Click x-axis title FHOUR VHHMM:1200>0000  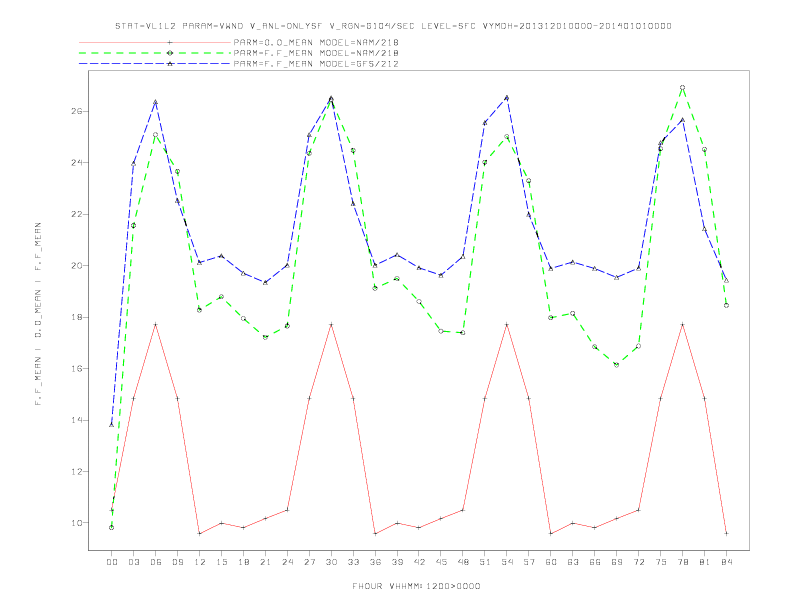pyautogui.click(x=416, y=586)
